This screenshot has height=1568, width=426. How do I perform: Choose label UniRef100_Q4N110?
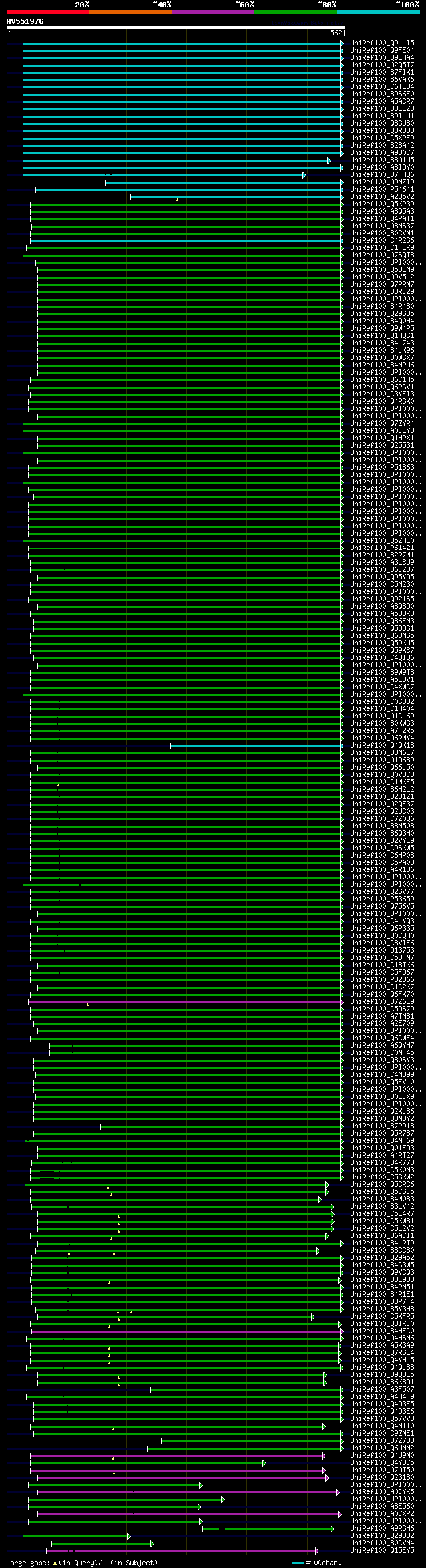coord(382,1426)
